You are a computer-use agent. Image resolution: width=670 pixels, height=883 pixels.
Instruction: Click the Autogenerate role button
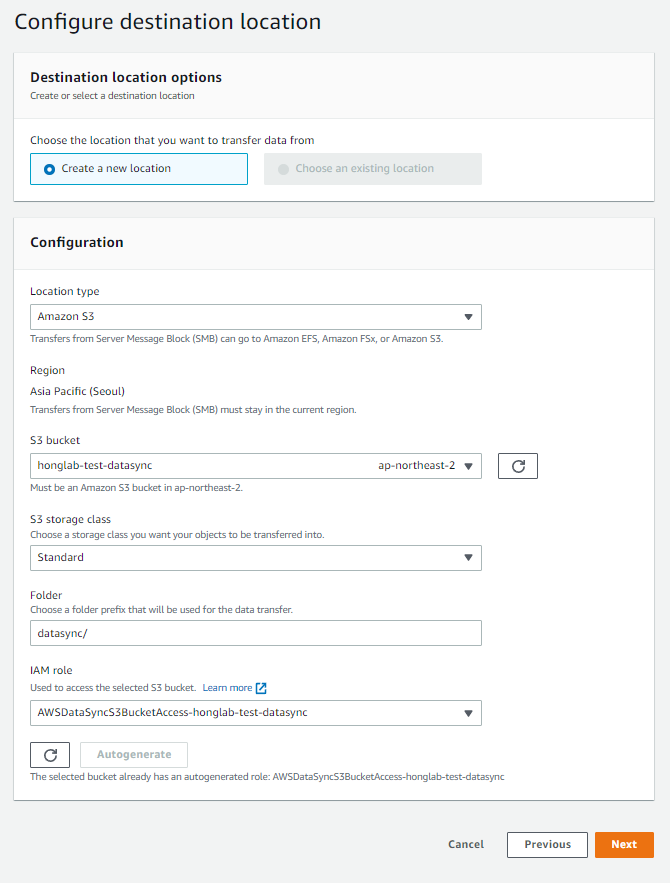tap(134, 755)
